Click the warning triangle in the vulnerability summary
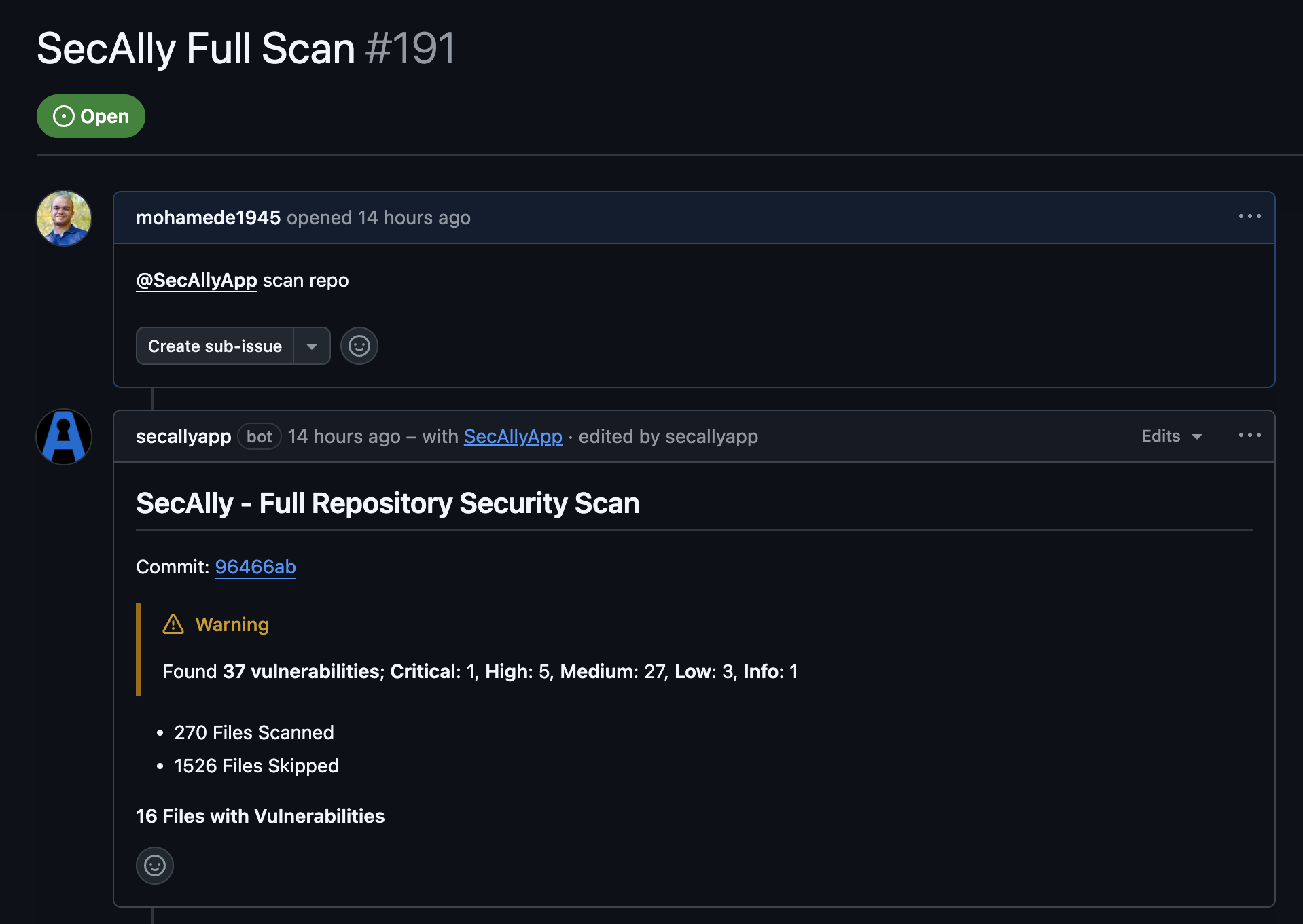 pyautogui.click(x=173, y=624)
